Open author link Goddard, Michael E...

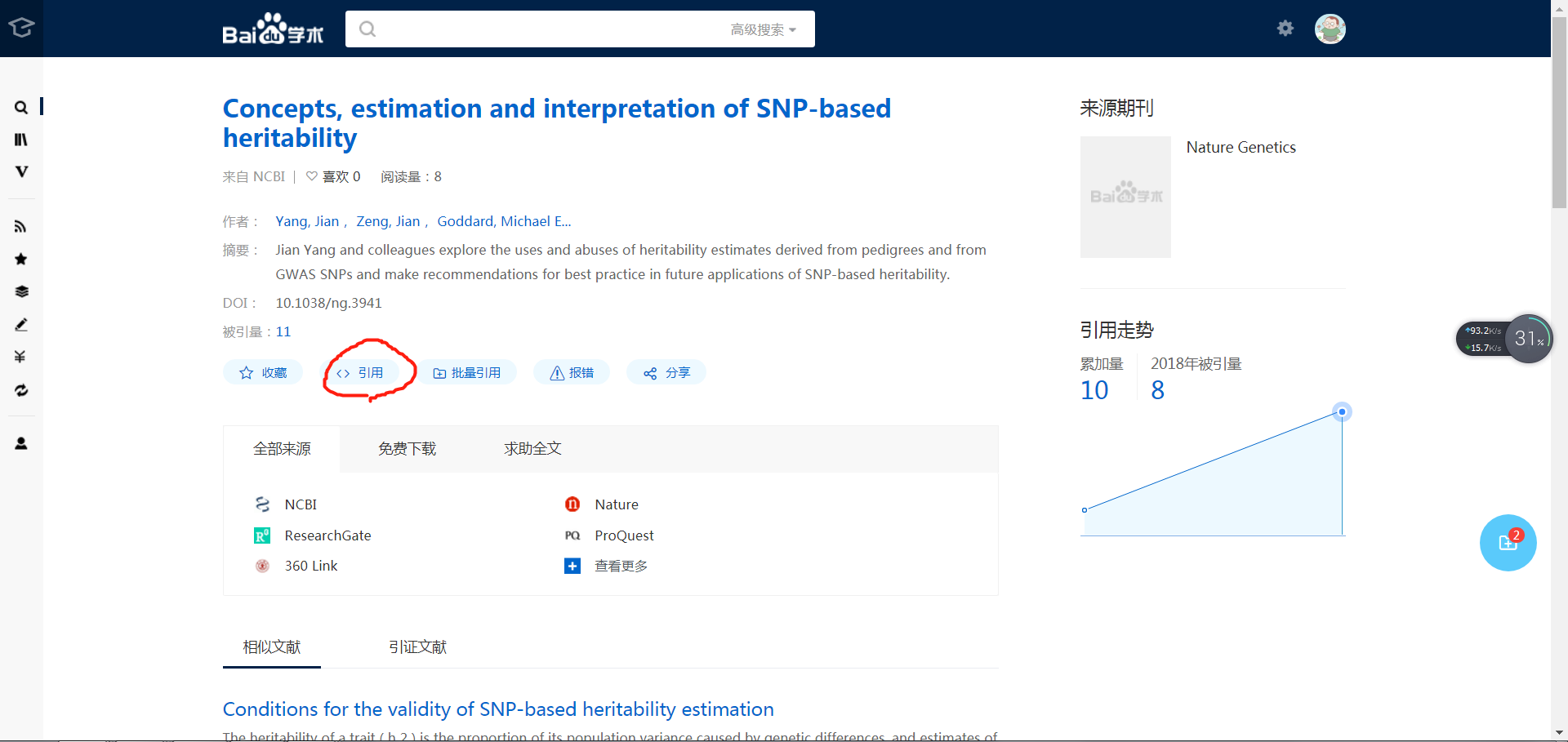pyautogui.click(x=504, y=221)
